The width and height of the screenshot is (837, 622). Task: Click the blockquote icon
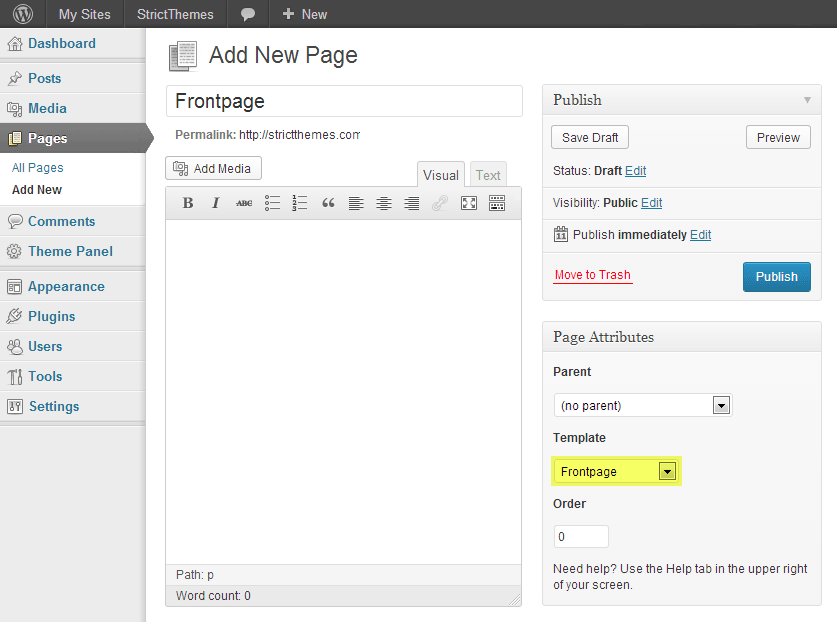(x=328, y=203)
